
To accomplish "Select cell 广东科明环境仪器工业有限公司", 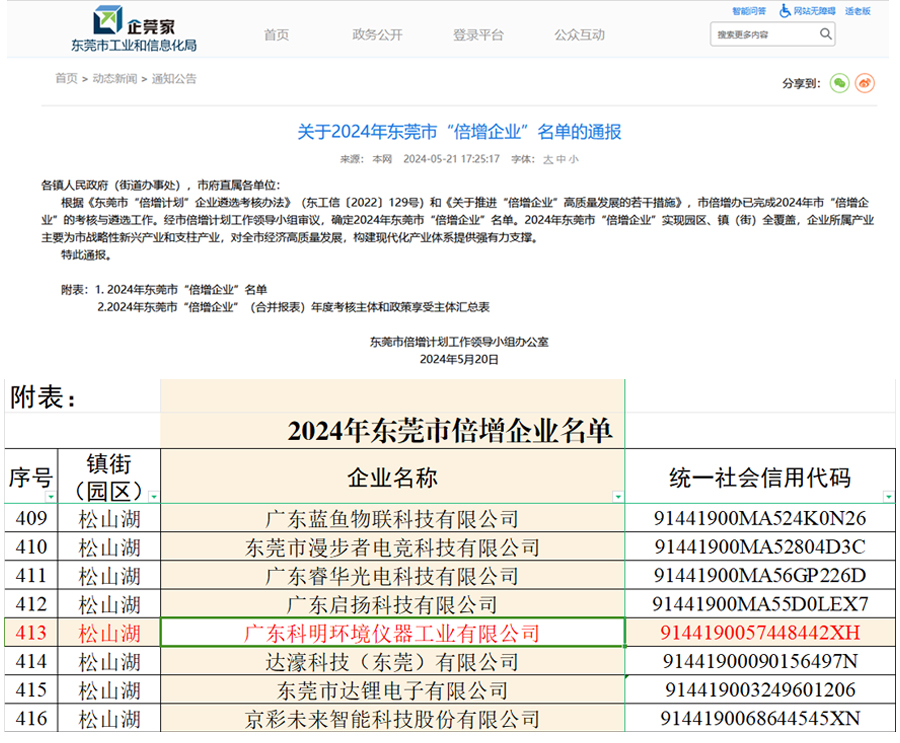I will pos(393,633).
